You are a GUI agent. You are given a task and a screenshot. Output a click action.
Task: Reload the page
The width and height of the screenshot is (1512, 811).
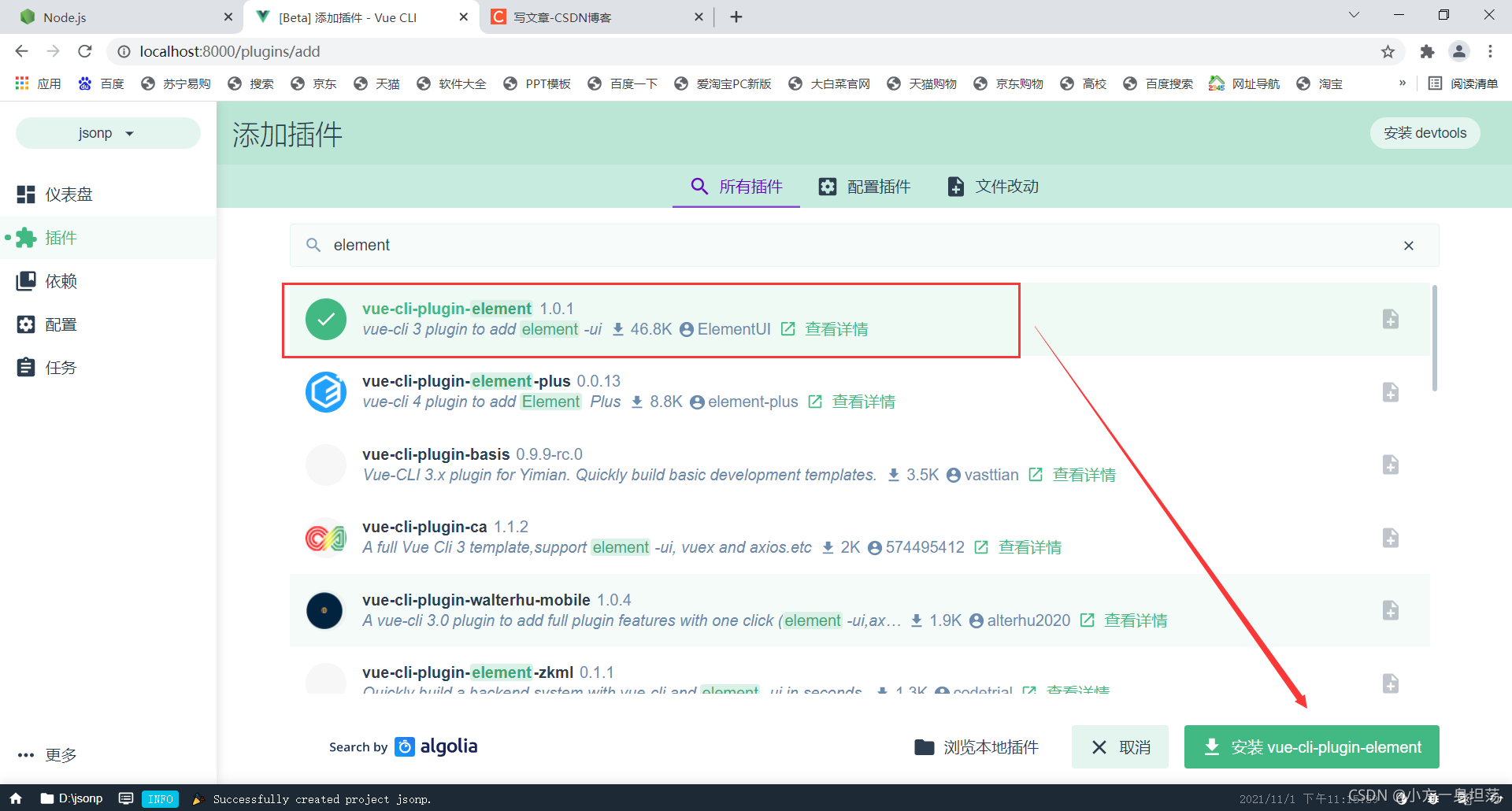click(85, 51)
